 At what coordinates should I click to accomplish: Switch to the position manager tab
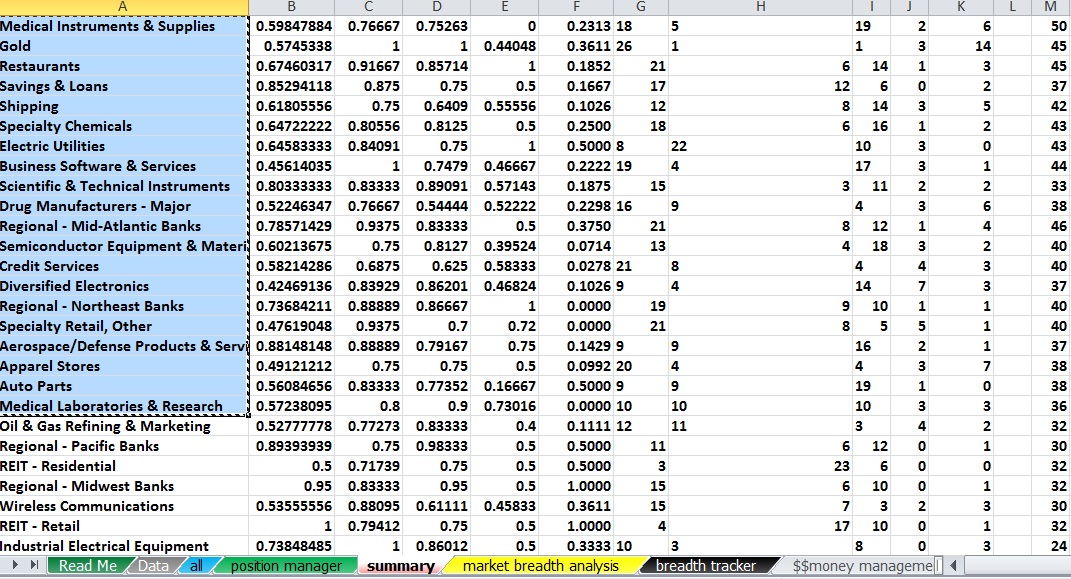click(286, 565)
